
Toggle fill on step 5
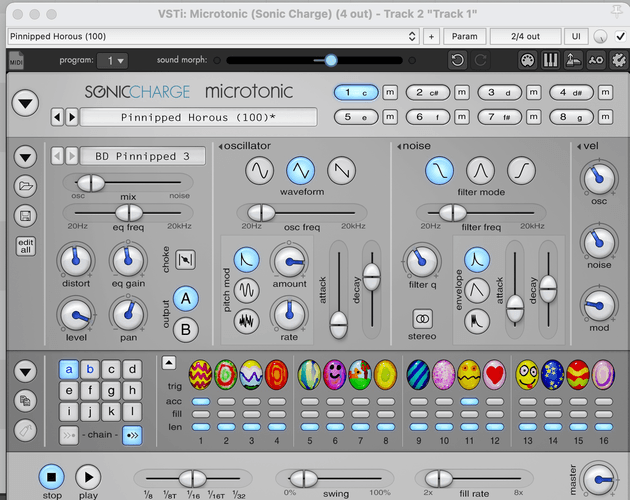pyautogui.click(x=309, y=414)
